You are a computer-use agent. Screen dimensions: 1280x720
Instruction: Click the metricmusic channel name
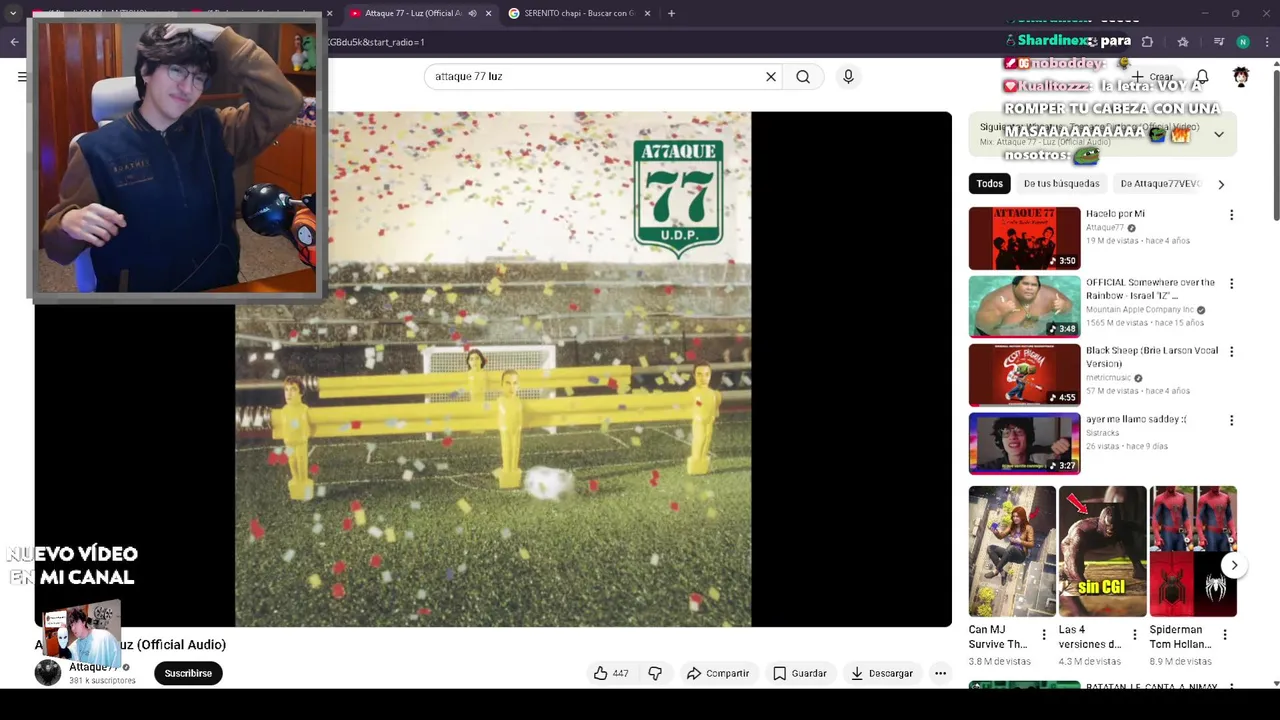coord(1108,378)
